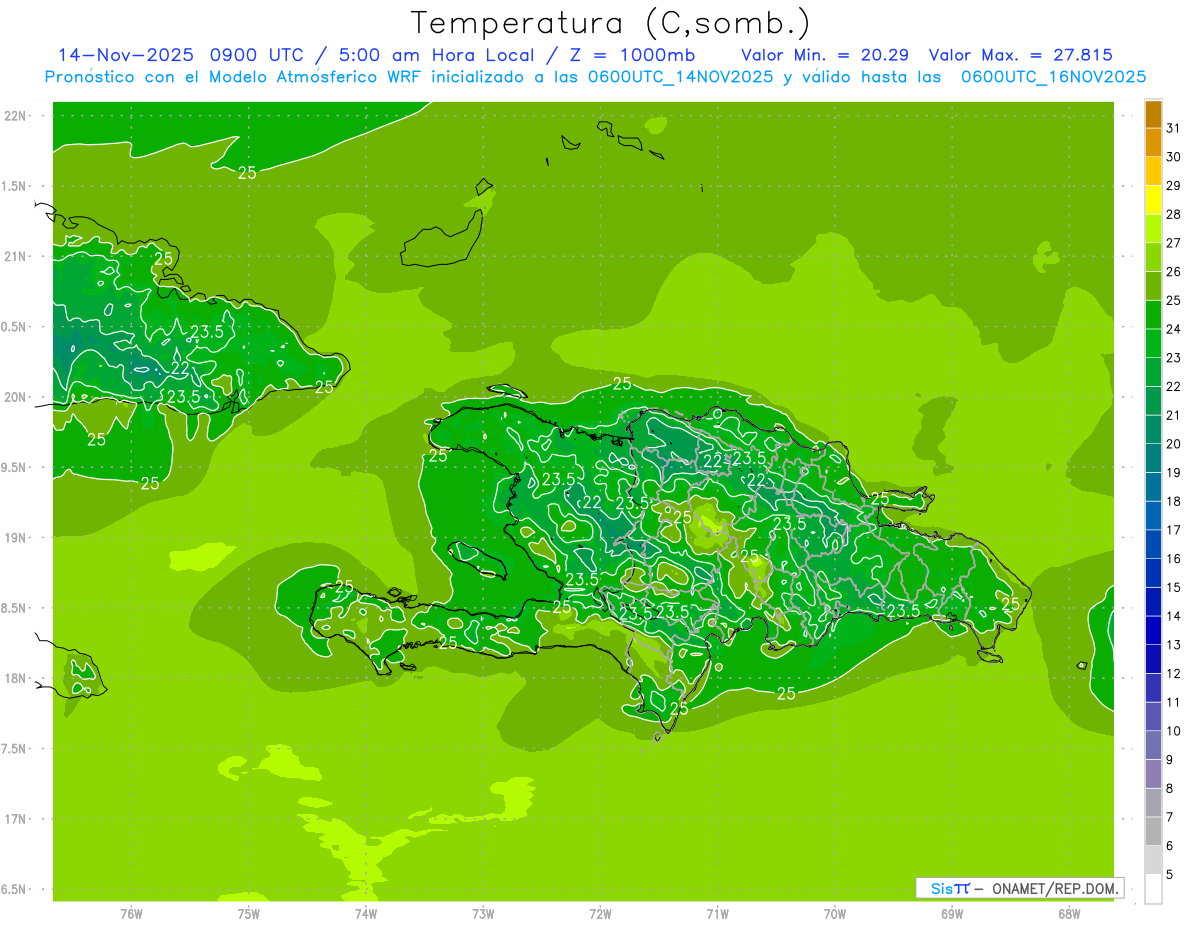The height and width of the screenshot is (927, 1200).
Task: Click the 1.5N latitude axis label
Action: pyautogui.click(x=15, y=186)
